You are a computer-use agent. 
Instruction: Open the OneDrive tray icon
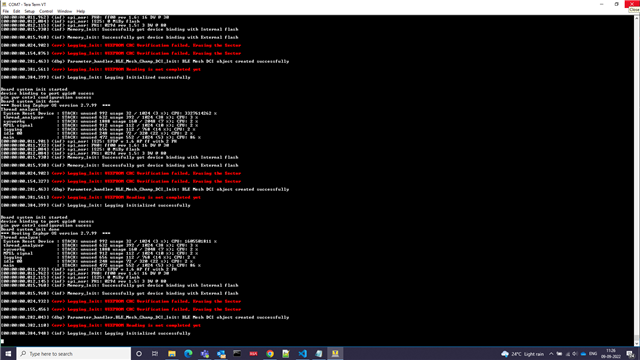tap(583, 354)
